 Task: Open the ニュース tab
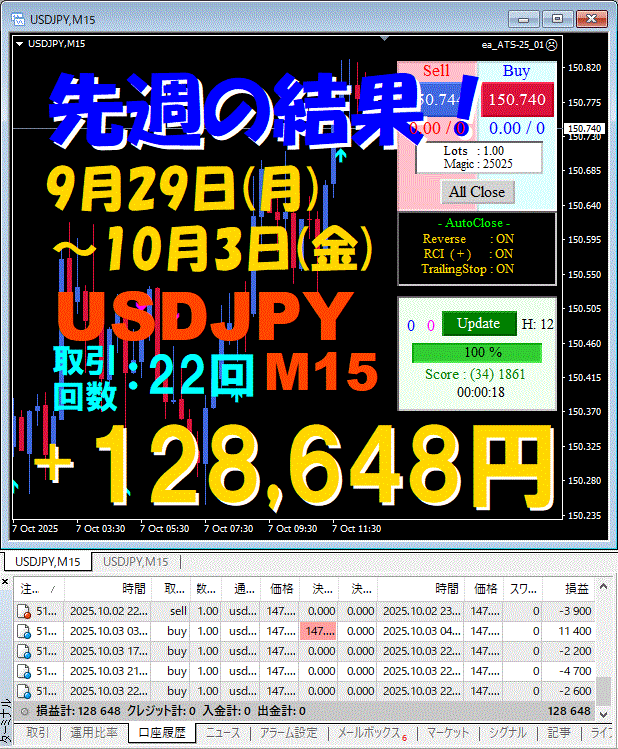[x=223, y=733]
